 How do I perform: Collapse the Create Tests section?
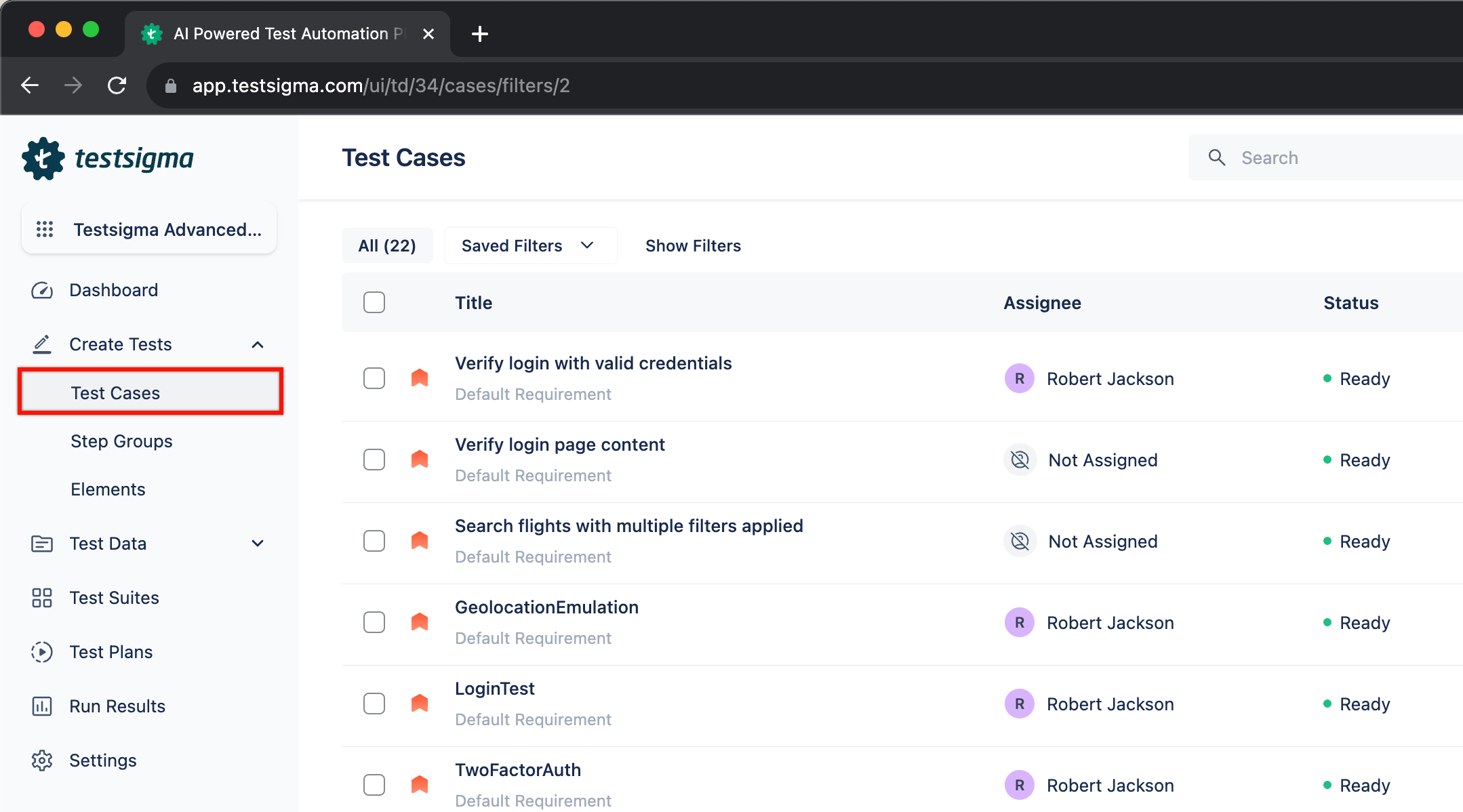[258, 344]
